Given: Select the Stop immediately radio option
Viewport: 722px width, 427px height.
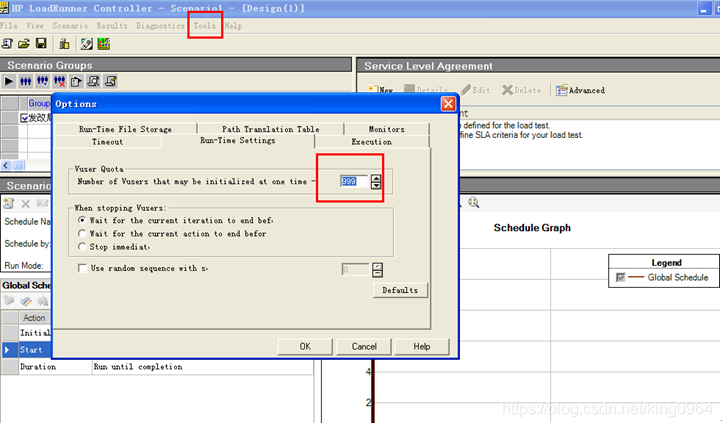Looking at the screenshot, I should coord(82,246).
